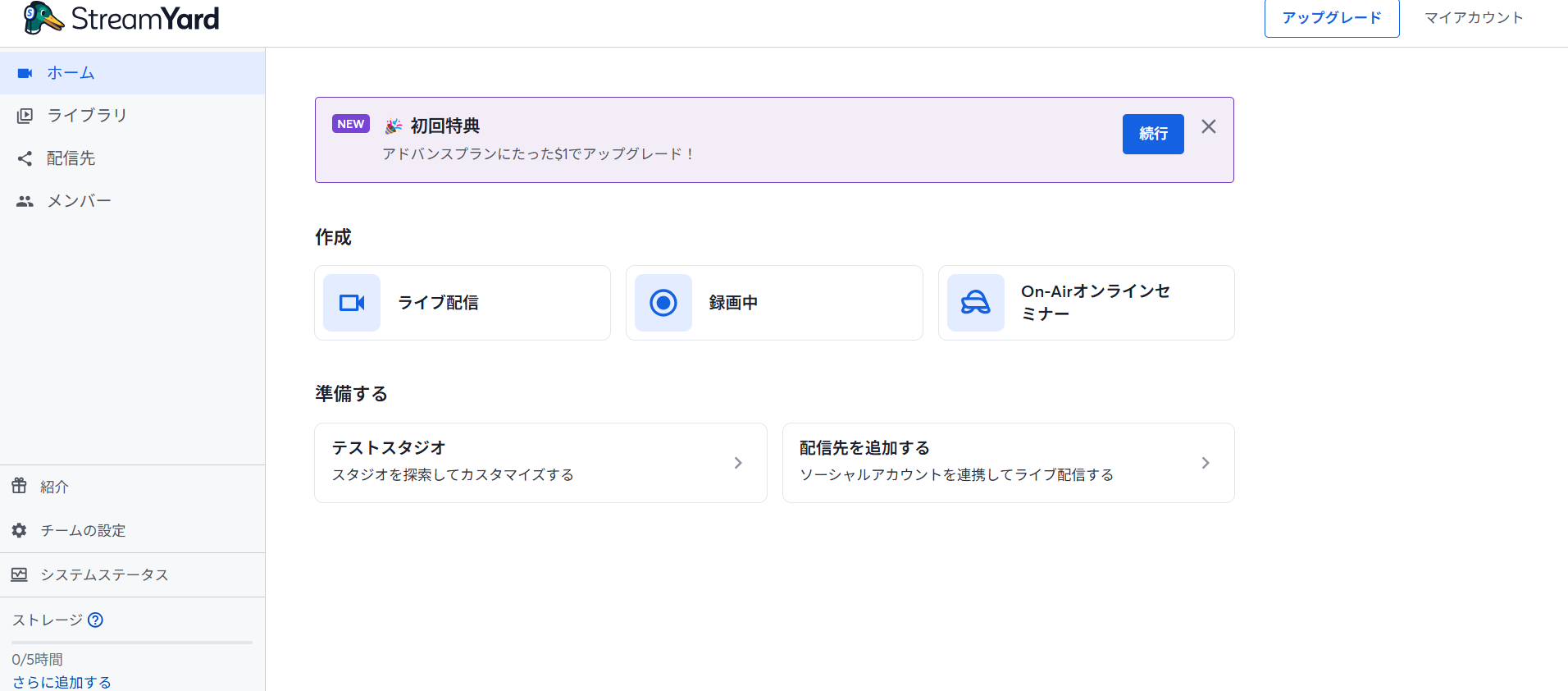Click the ストレージ label

pyautogui.click(x=48, y=620)
